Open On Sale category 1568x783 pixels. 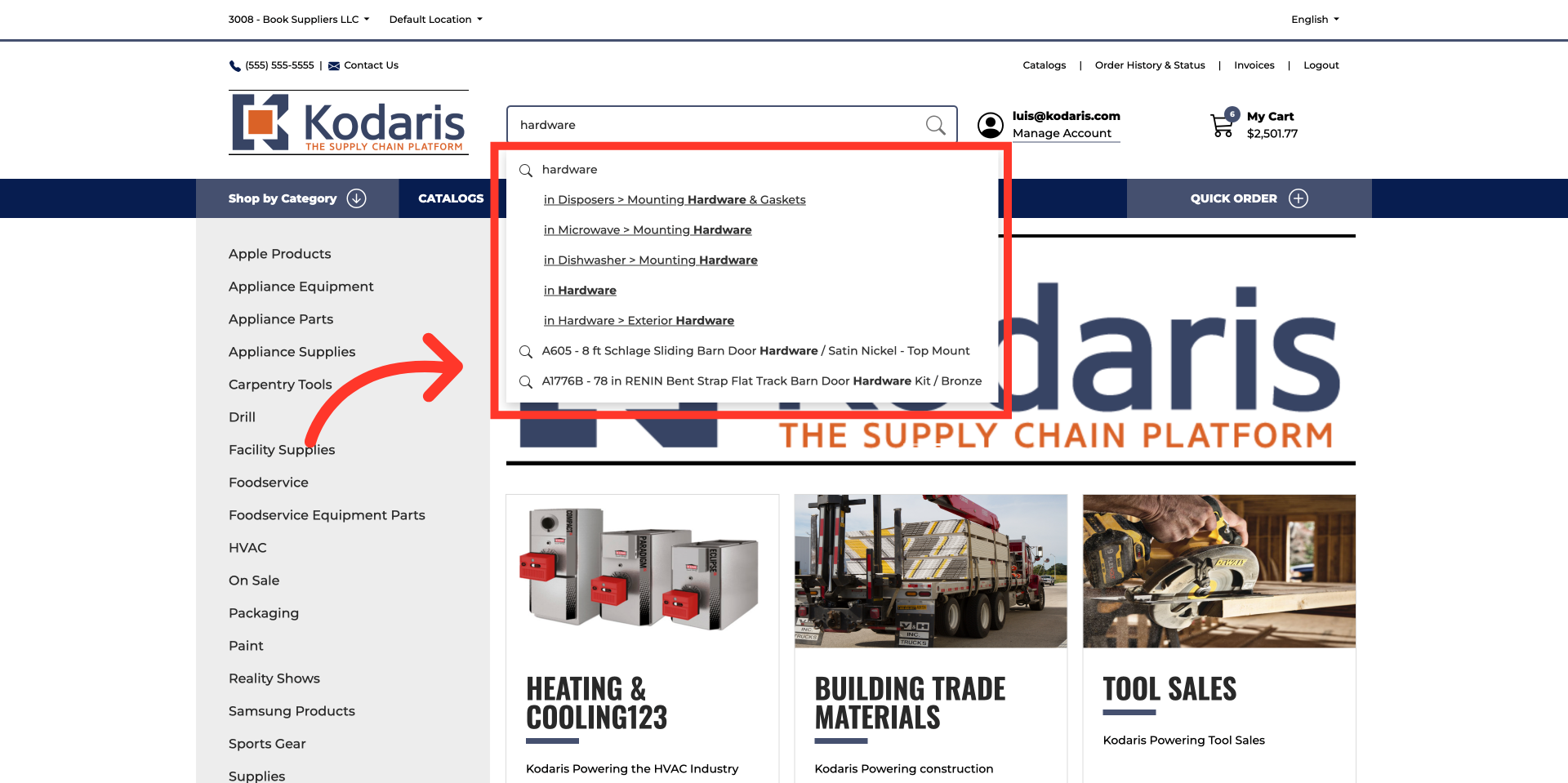254,581
